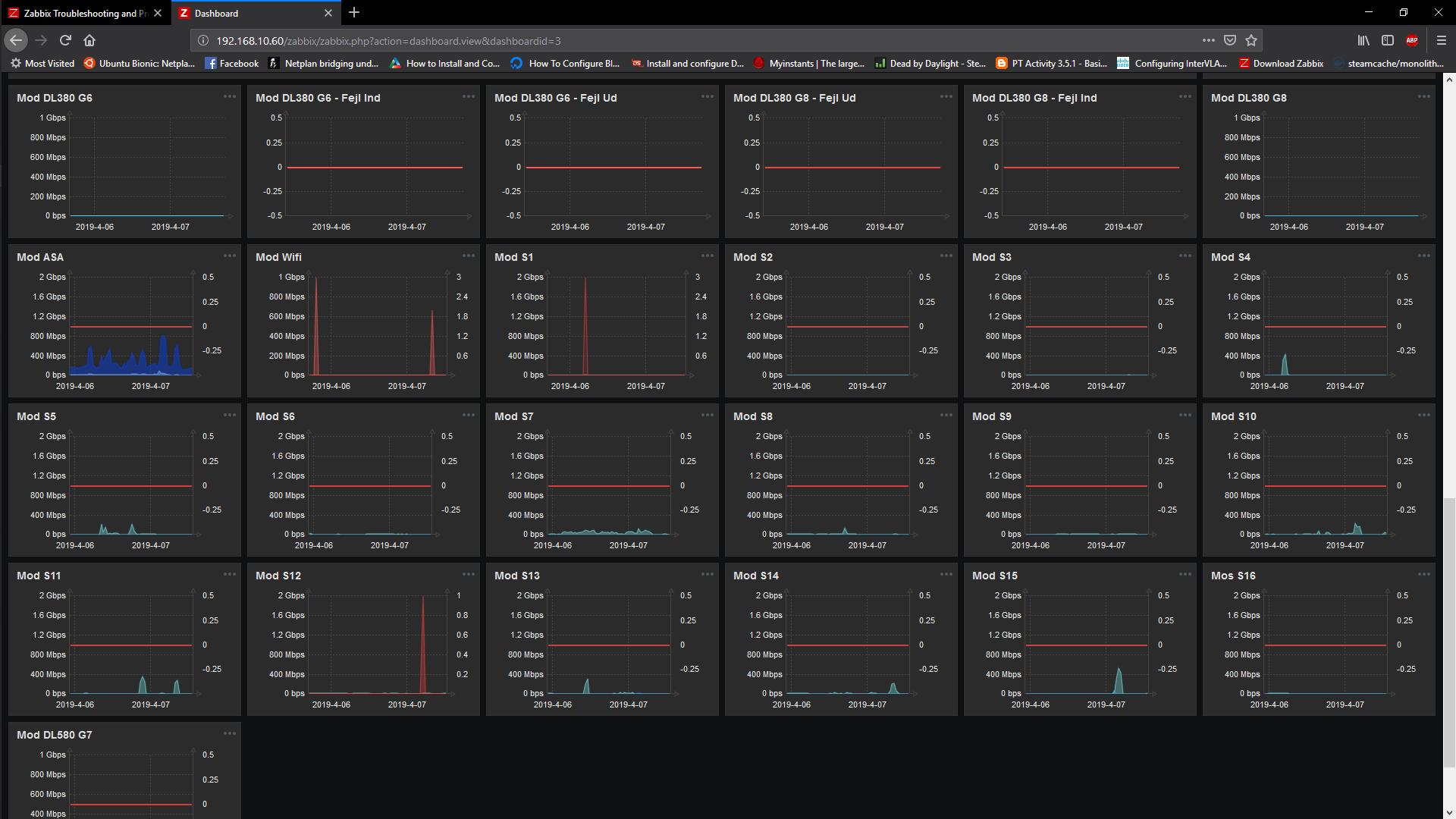Switch to Zabbix Troubleshooting tab

(80, 13)
